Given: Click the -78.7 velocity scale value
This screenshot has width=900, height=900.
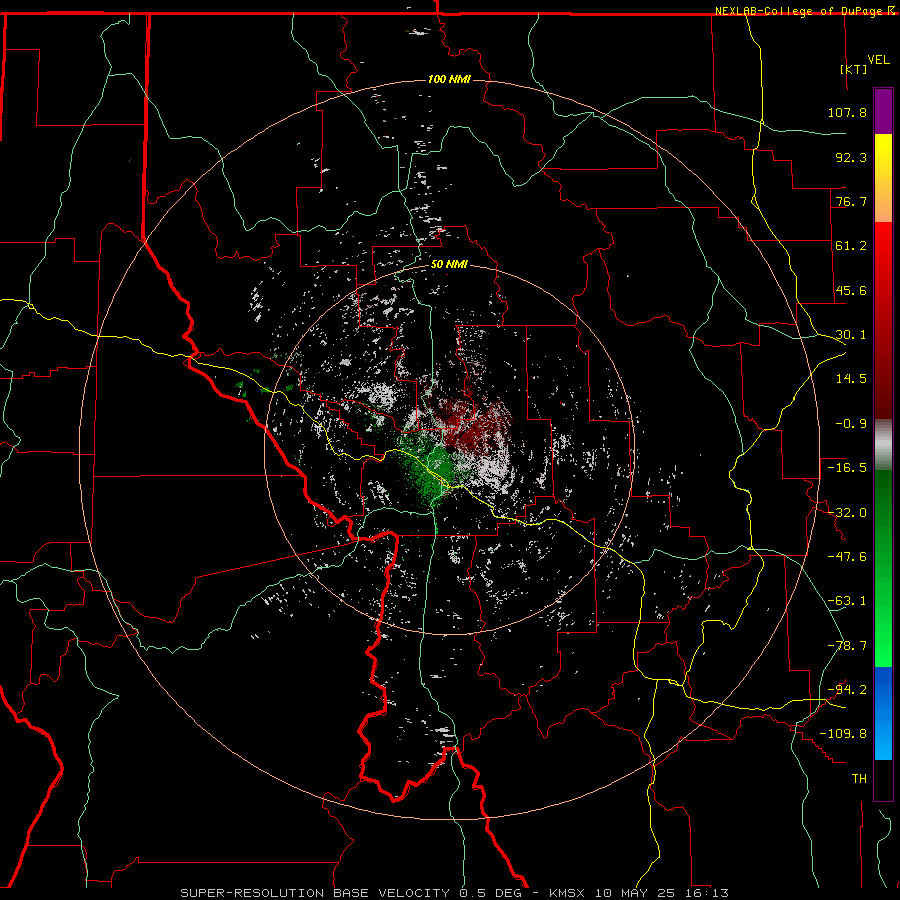Looking at the screenshot, I should pyautogui.click(x=847, y=646).
